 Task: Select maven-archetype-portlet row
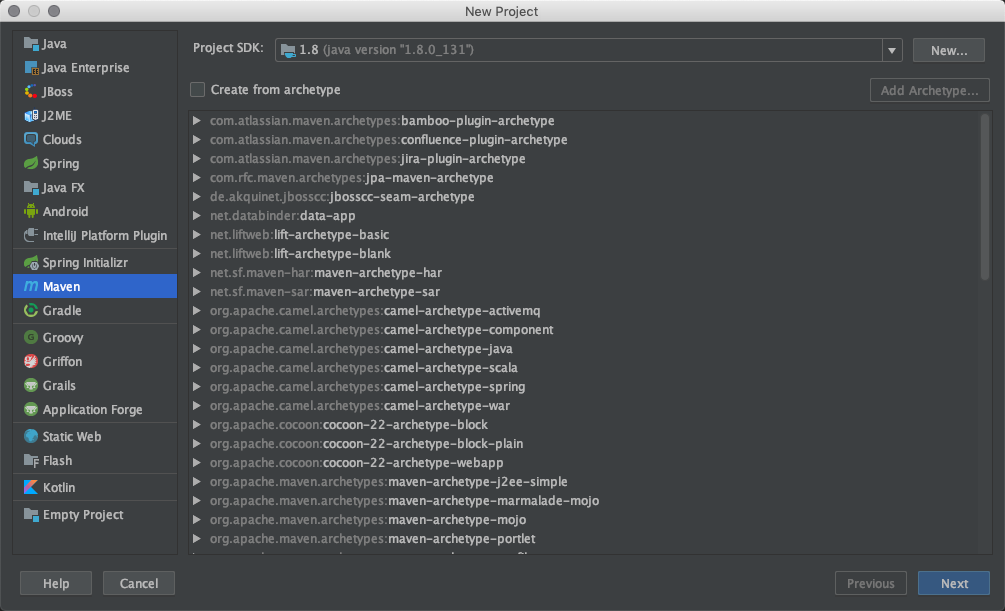pyautogui.click(x=583, y=539)
